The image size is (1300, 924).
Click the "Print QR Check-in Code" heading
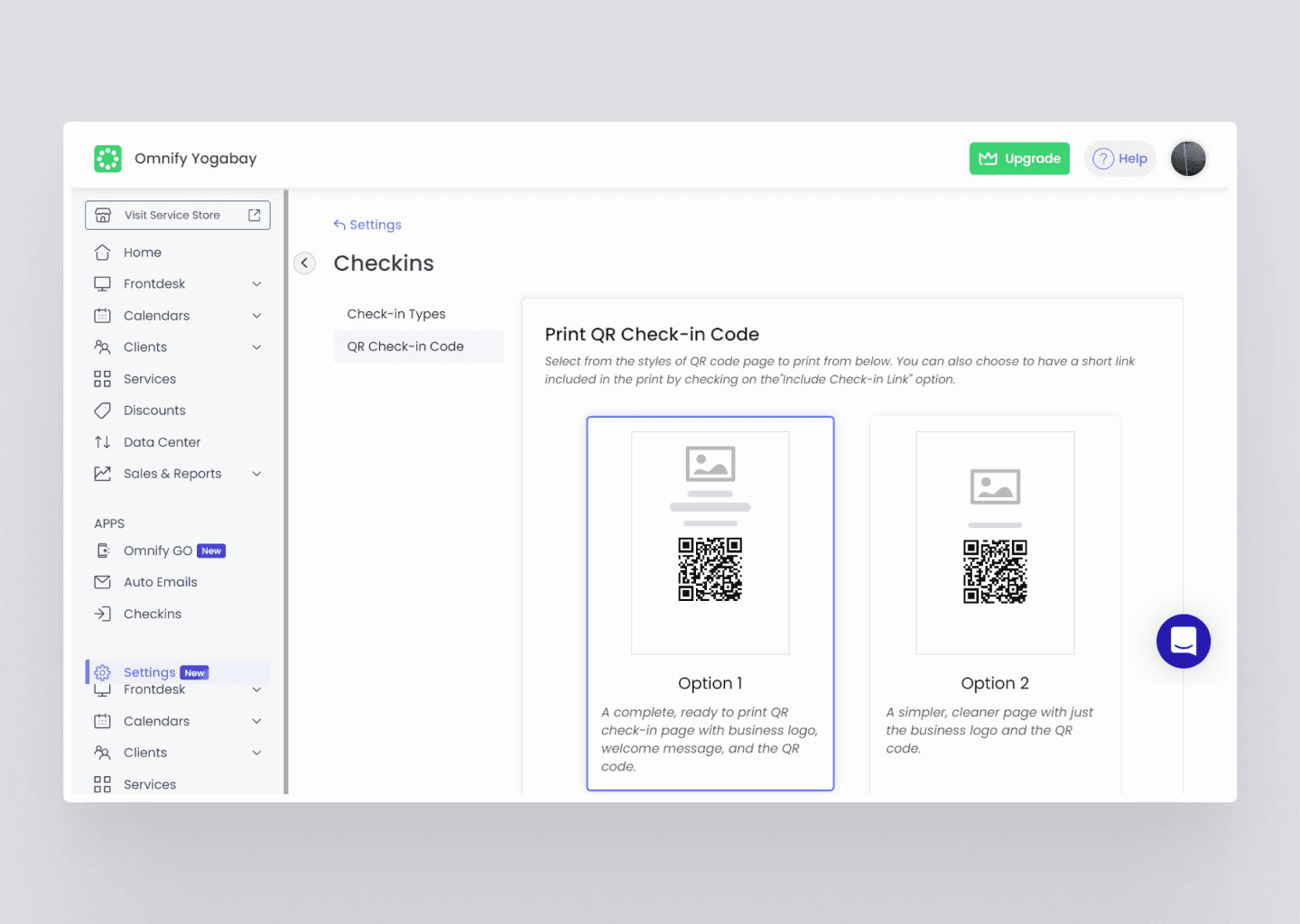(652, 335)
